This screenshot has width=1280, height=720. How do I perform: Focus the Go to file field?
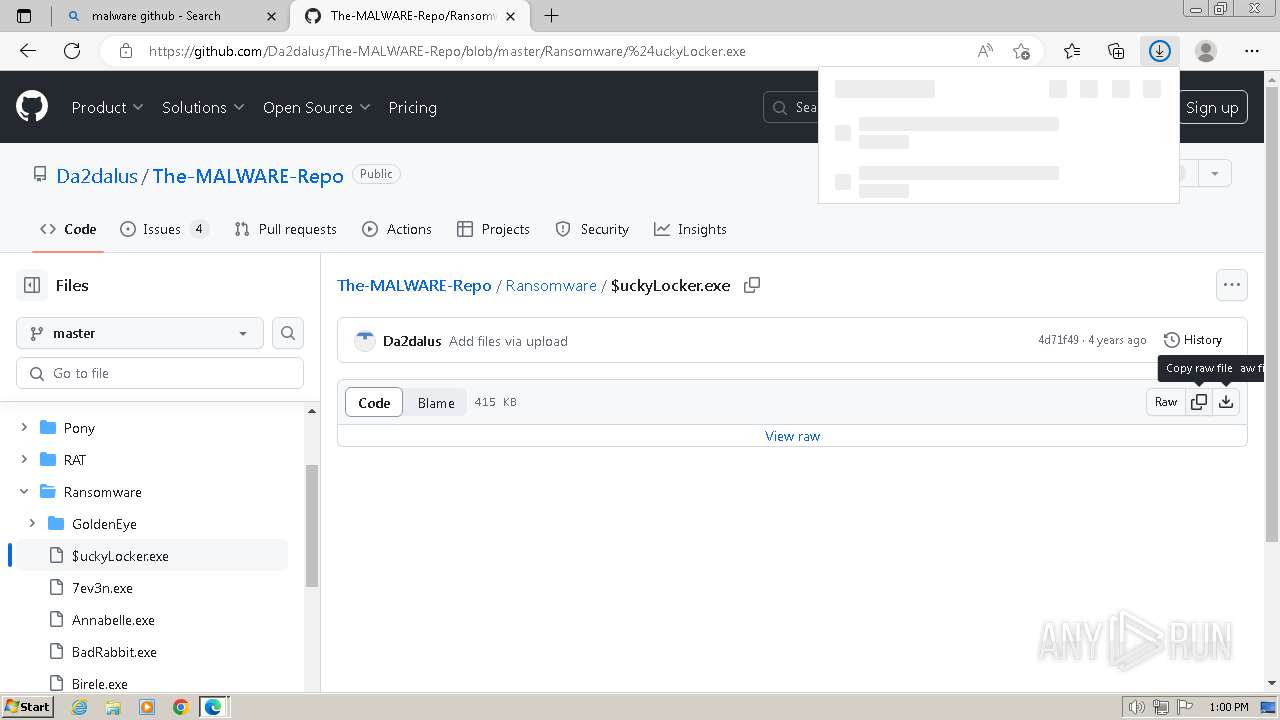coord(160,373)
